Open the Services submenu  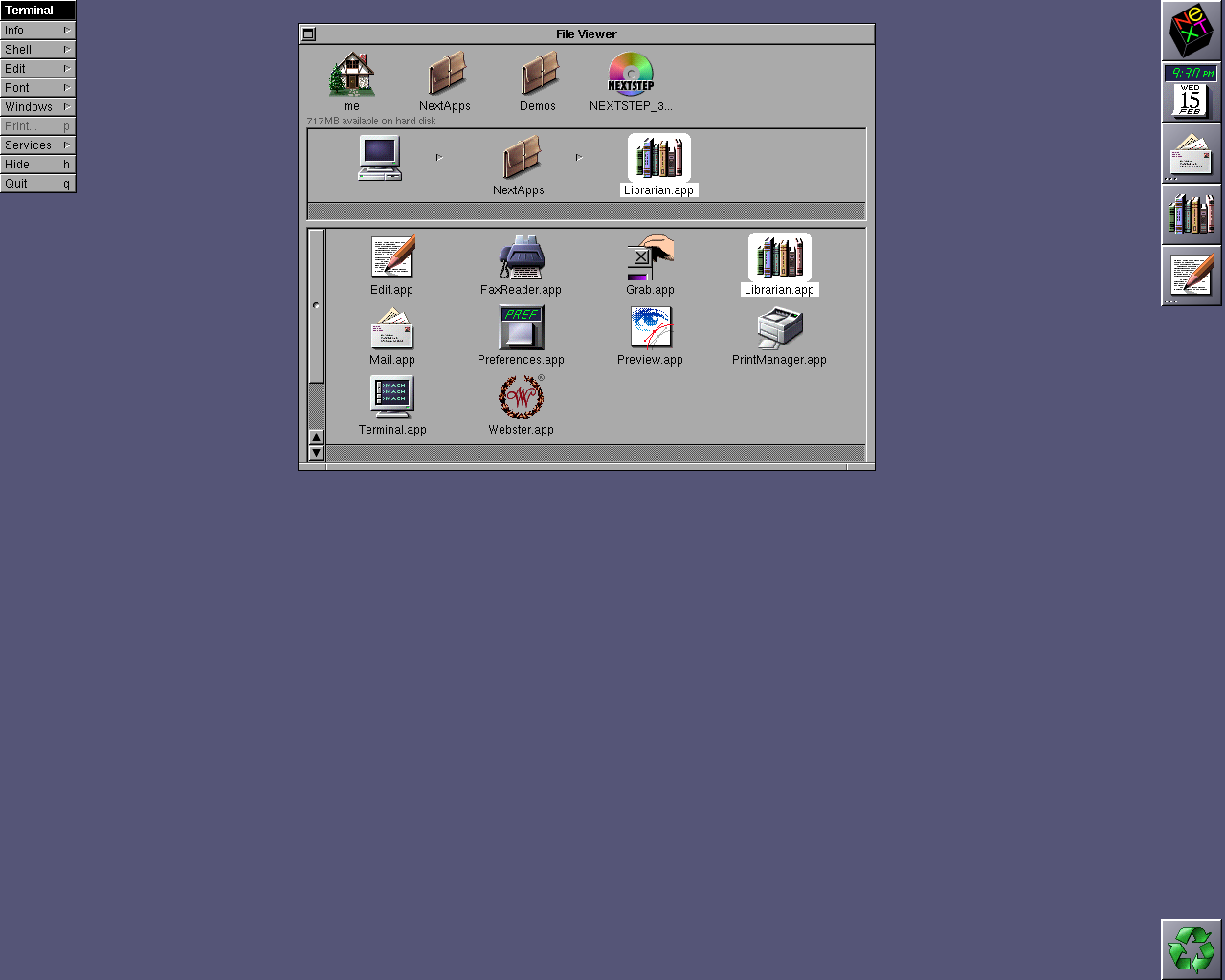(x=37, y=145)
